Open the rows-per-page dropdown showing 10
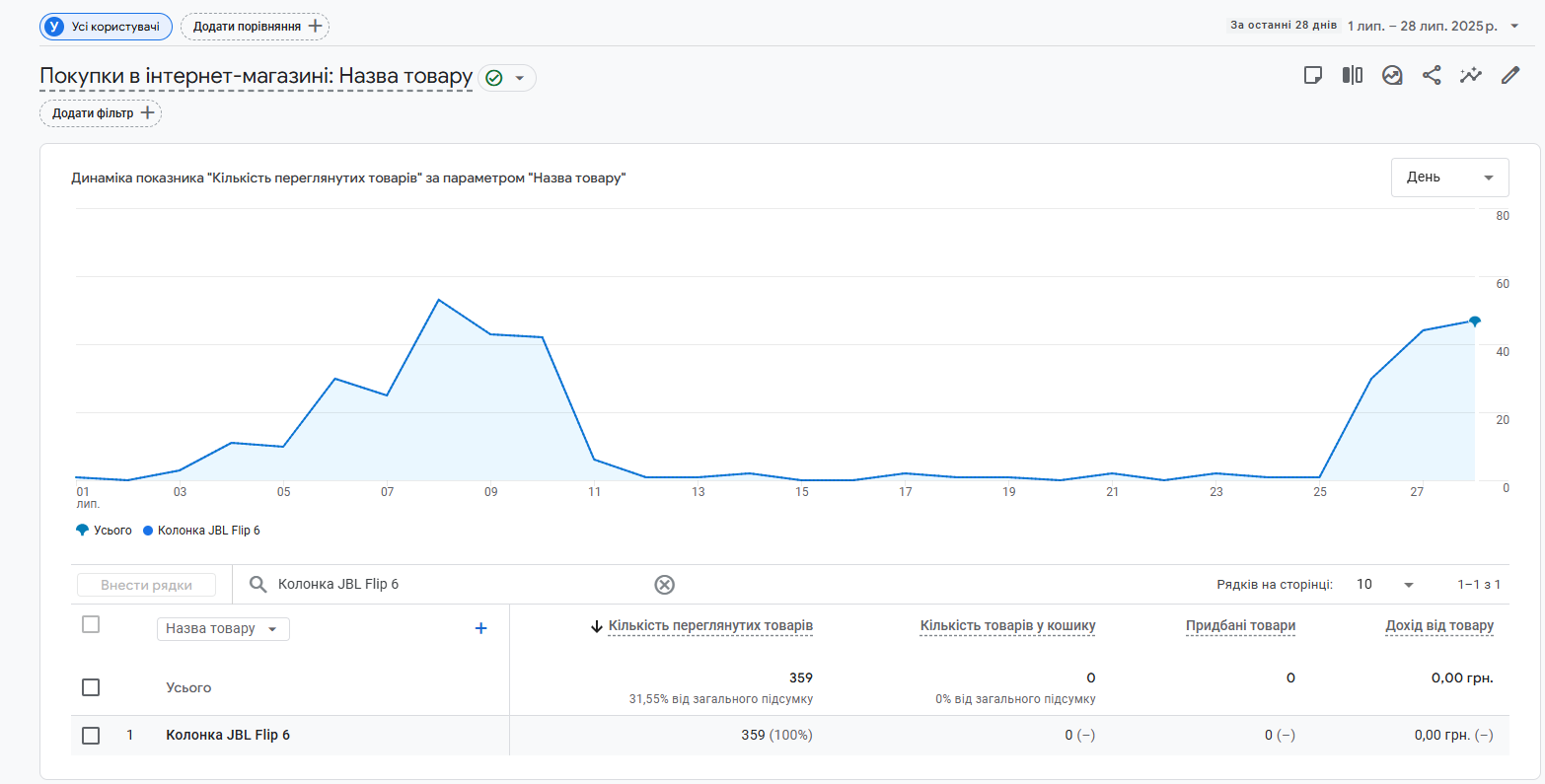The image size is (1545, 784). 1385,585
